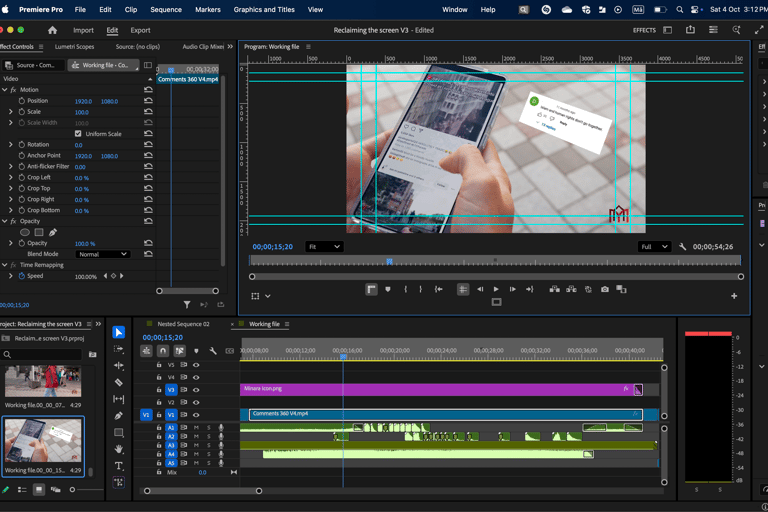Uncheck the Uniform Scale checkbox

[78, 134]
